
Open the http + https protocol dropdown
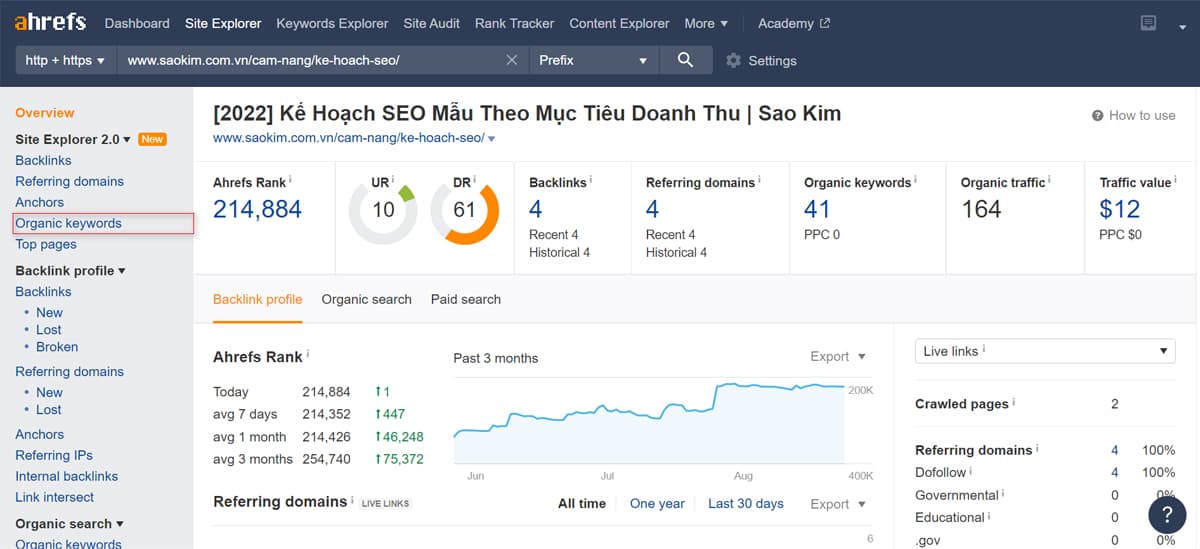(x=65, y=60)
